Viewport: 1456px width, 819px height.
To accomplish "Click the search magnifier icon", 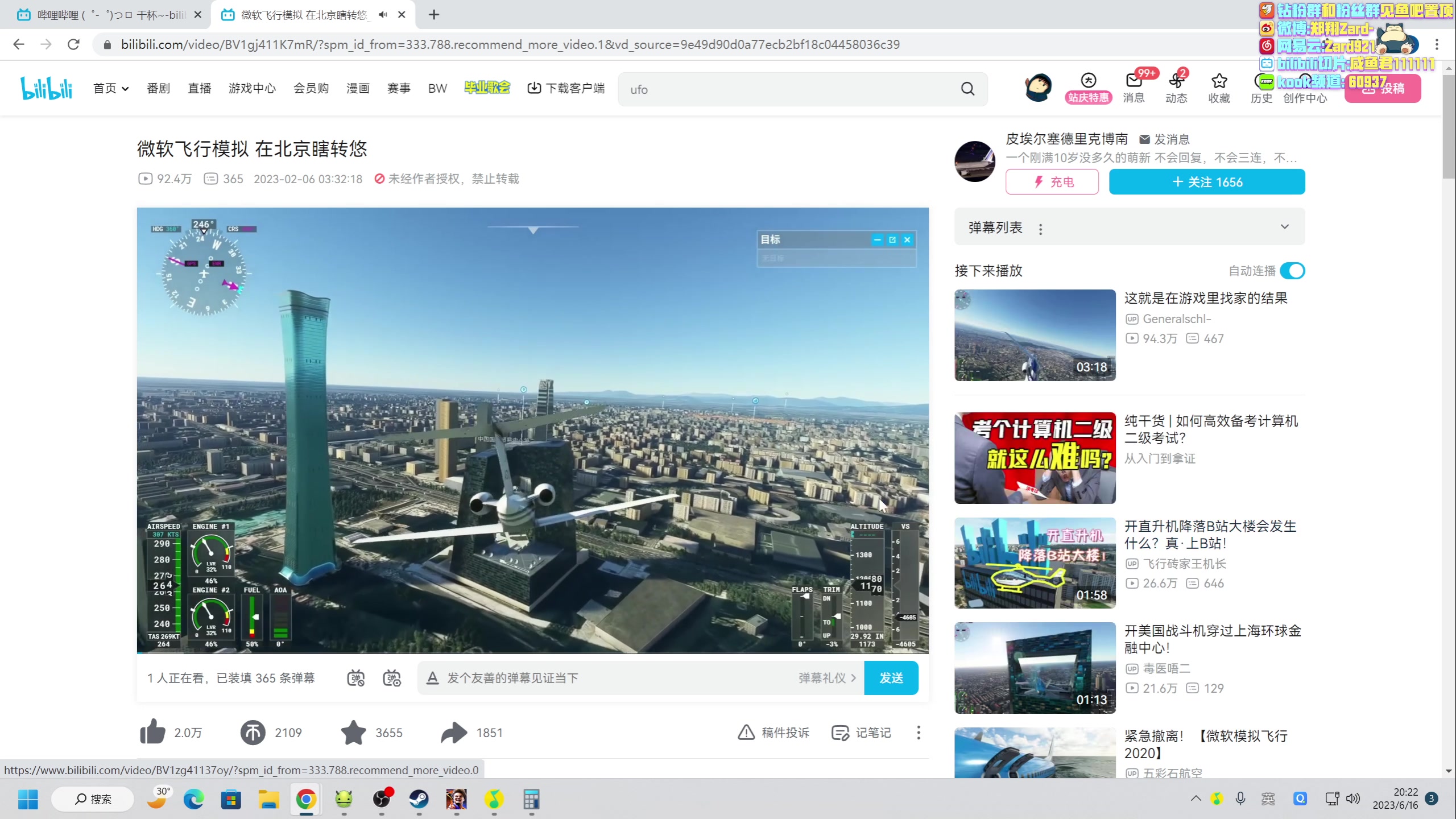I will pyautogui.click(x=967, y=89).
